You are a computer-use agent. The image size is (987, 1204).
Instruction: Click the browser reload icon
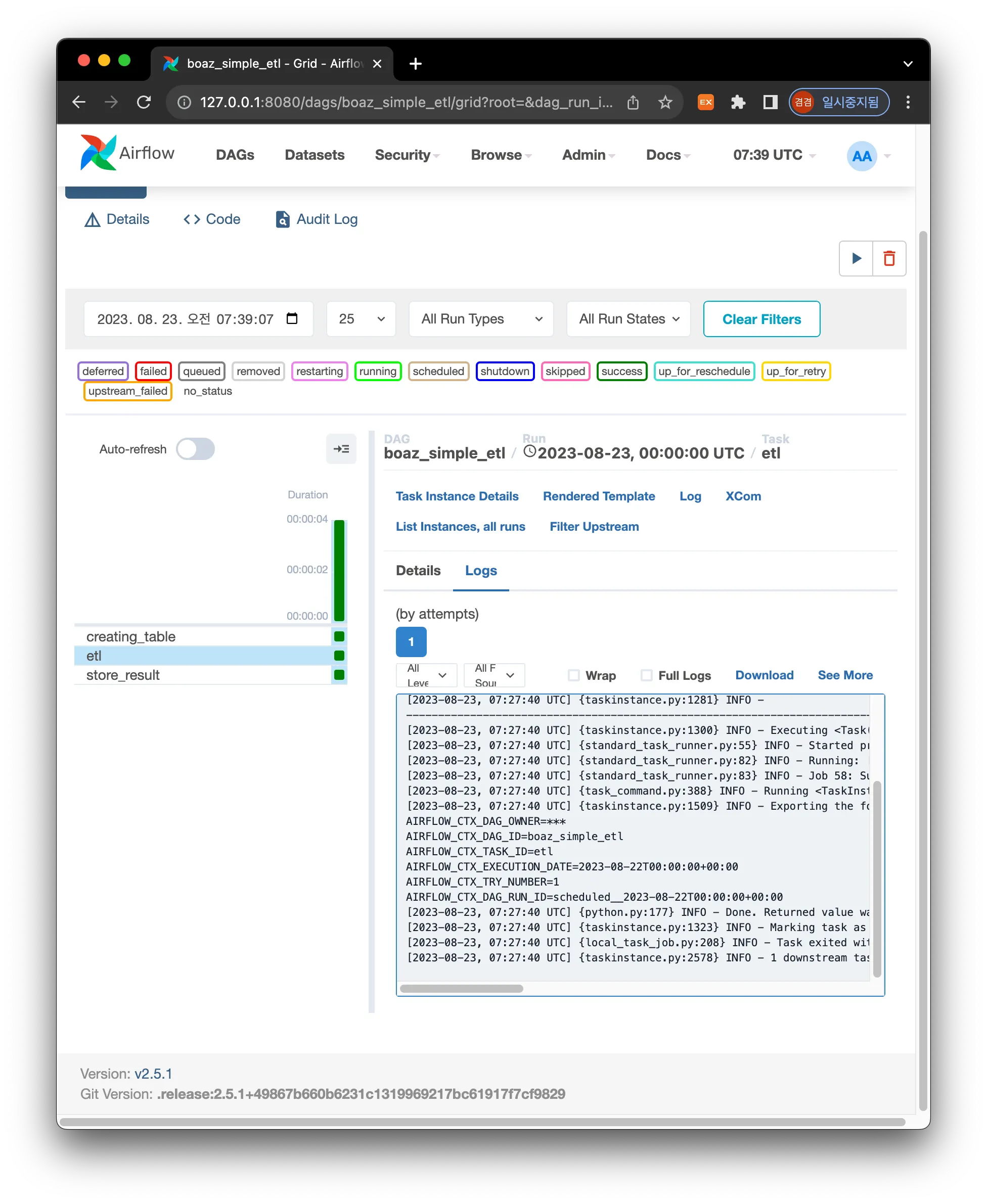click(144, 102)
